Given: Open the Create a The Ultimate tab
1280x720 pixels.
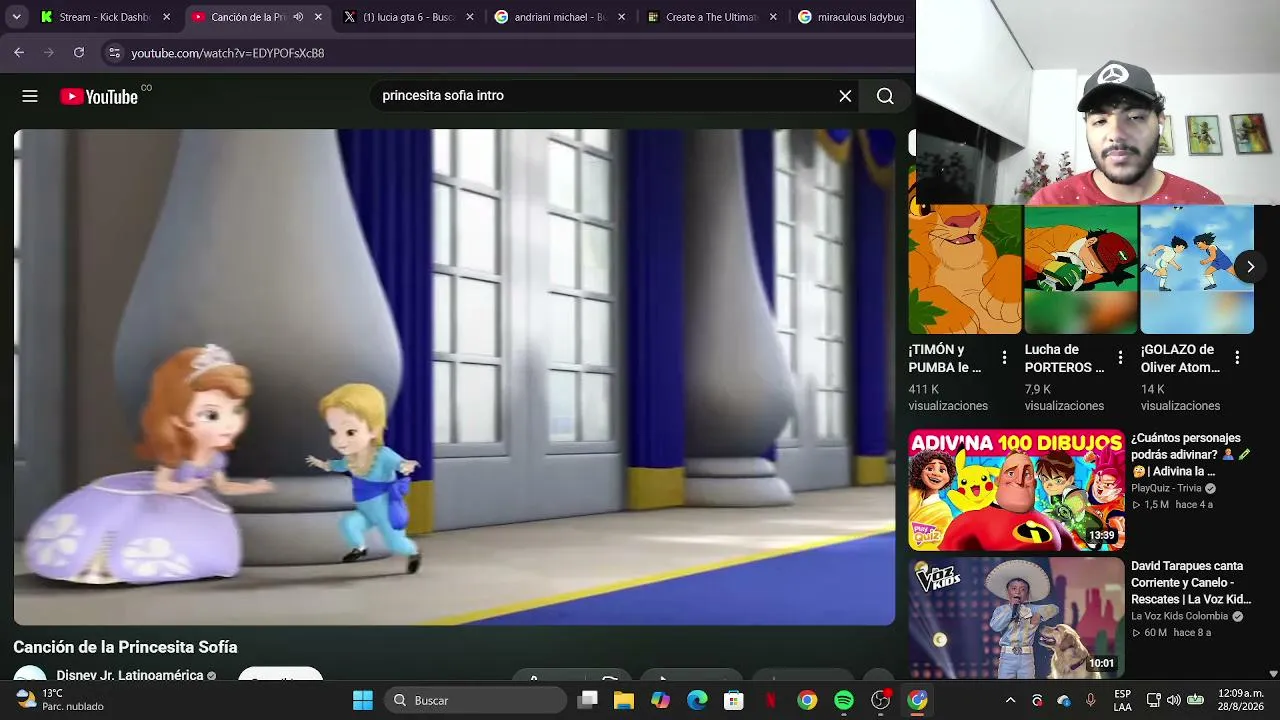Looking at the screenshot, I should 712,17.
